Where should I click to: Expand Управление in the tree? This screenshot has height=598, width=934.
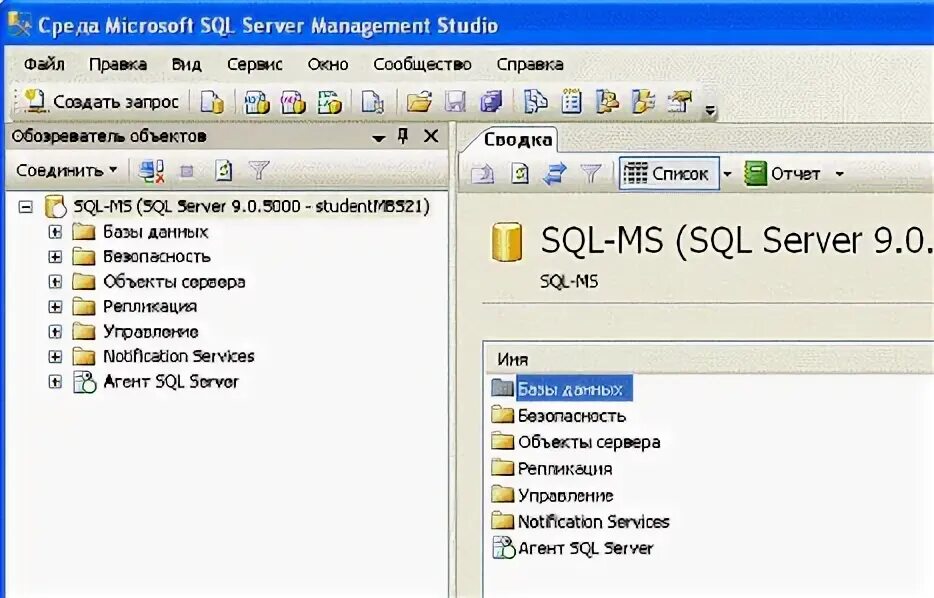55,332
